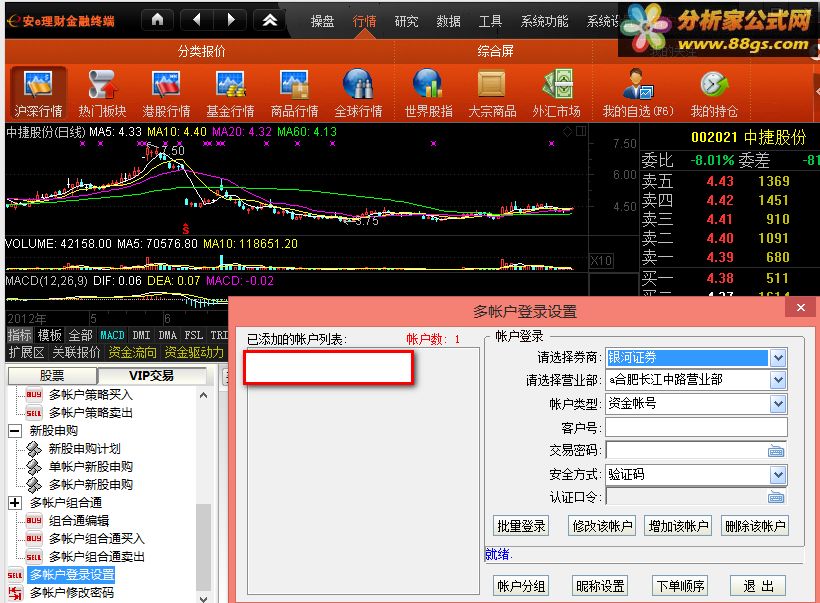Open the 行情 menu
This screenshot has height=603, width=820.
(x=364, y=21)
